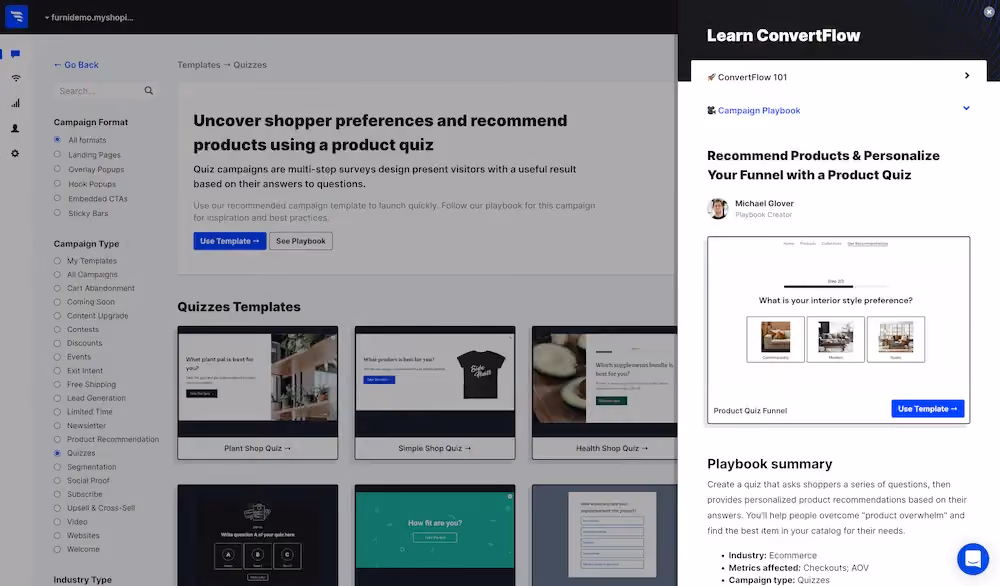Select Upsell & Cross-Sell campaign type
This screenshot has width=1000, height=586.
tap(57, 508)
